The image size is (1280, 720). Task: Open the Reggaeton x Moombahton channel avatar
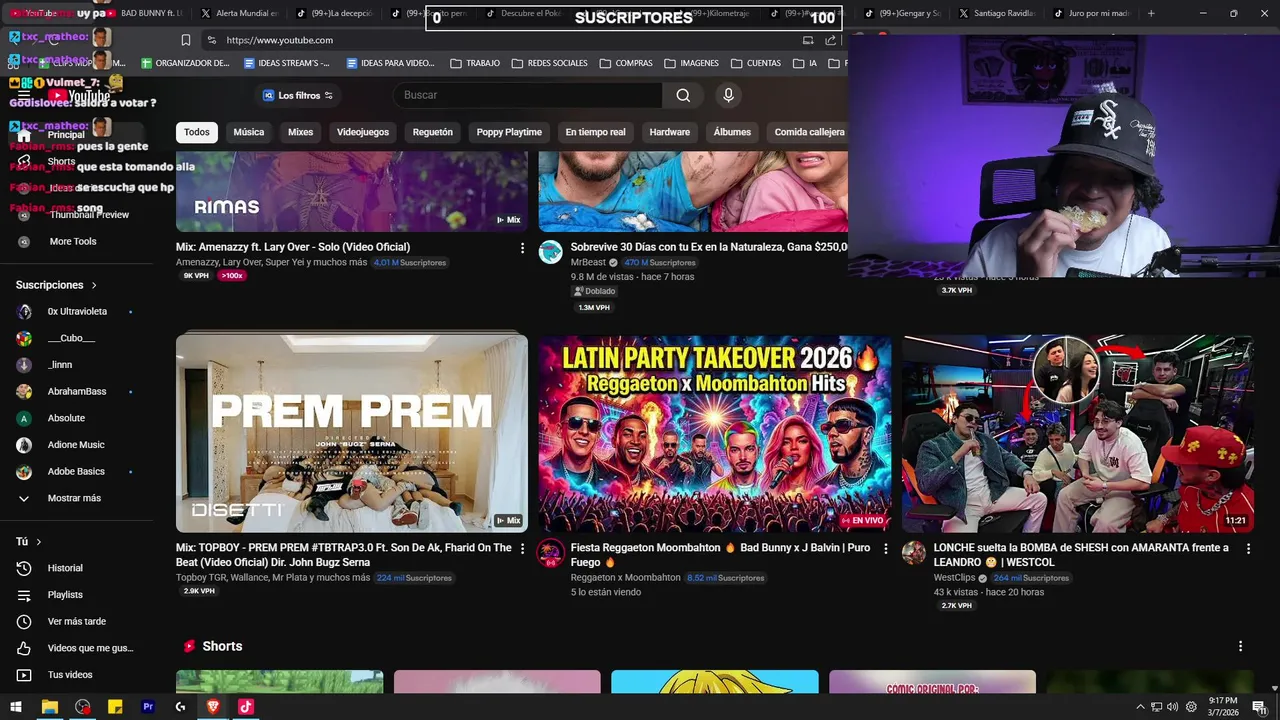(x=551, y=553)
